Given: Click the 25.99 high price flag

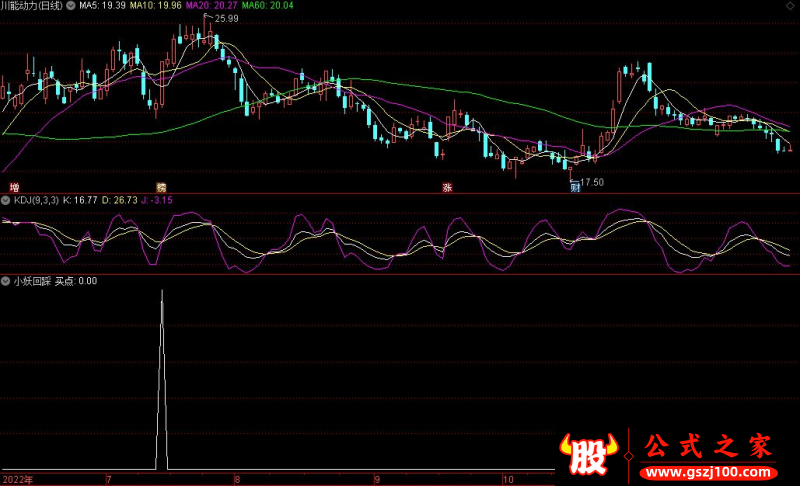Looking at the screenshot, I should [226, 19].
